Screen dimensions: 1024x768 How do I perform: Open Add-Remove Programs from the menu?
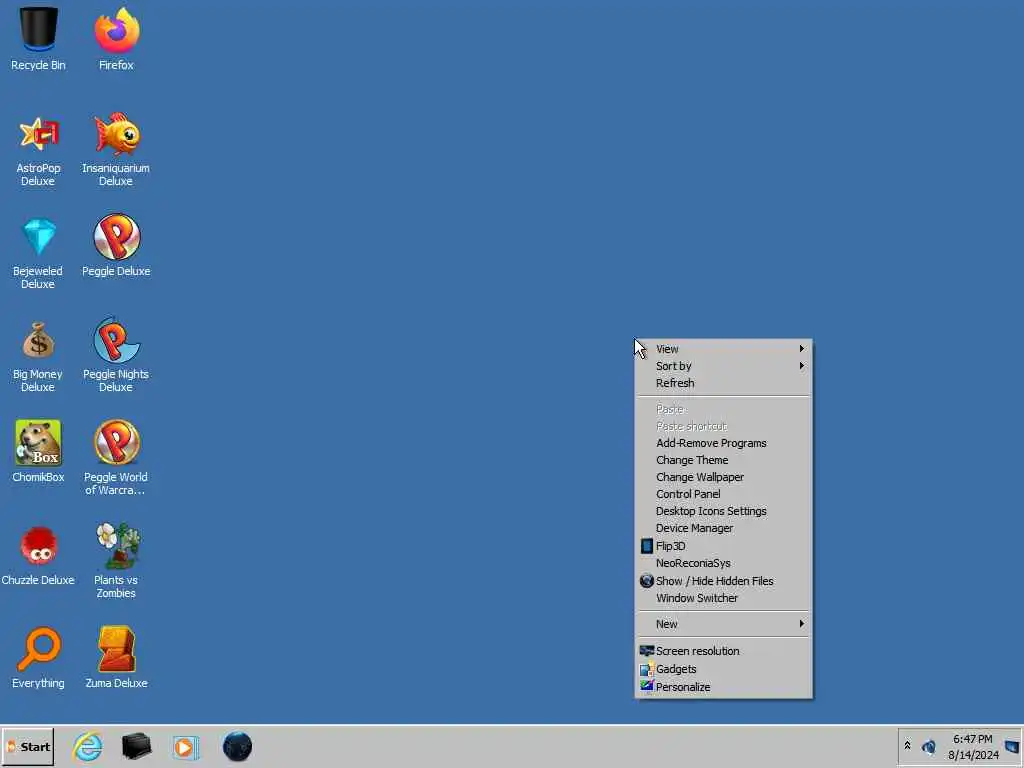pos(724,443)
